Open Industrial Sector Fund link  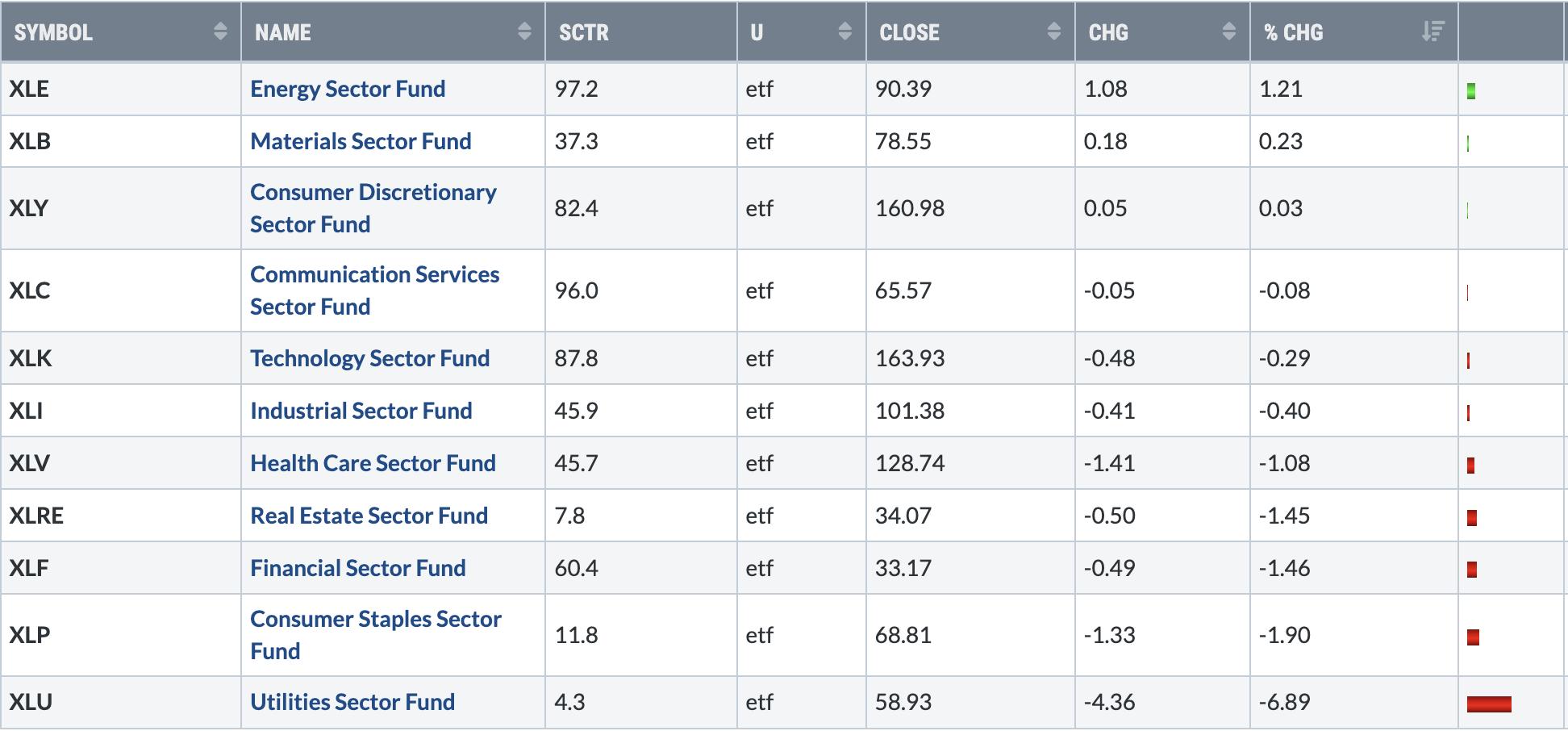pos(361,411)
